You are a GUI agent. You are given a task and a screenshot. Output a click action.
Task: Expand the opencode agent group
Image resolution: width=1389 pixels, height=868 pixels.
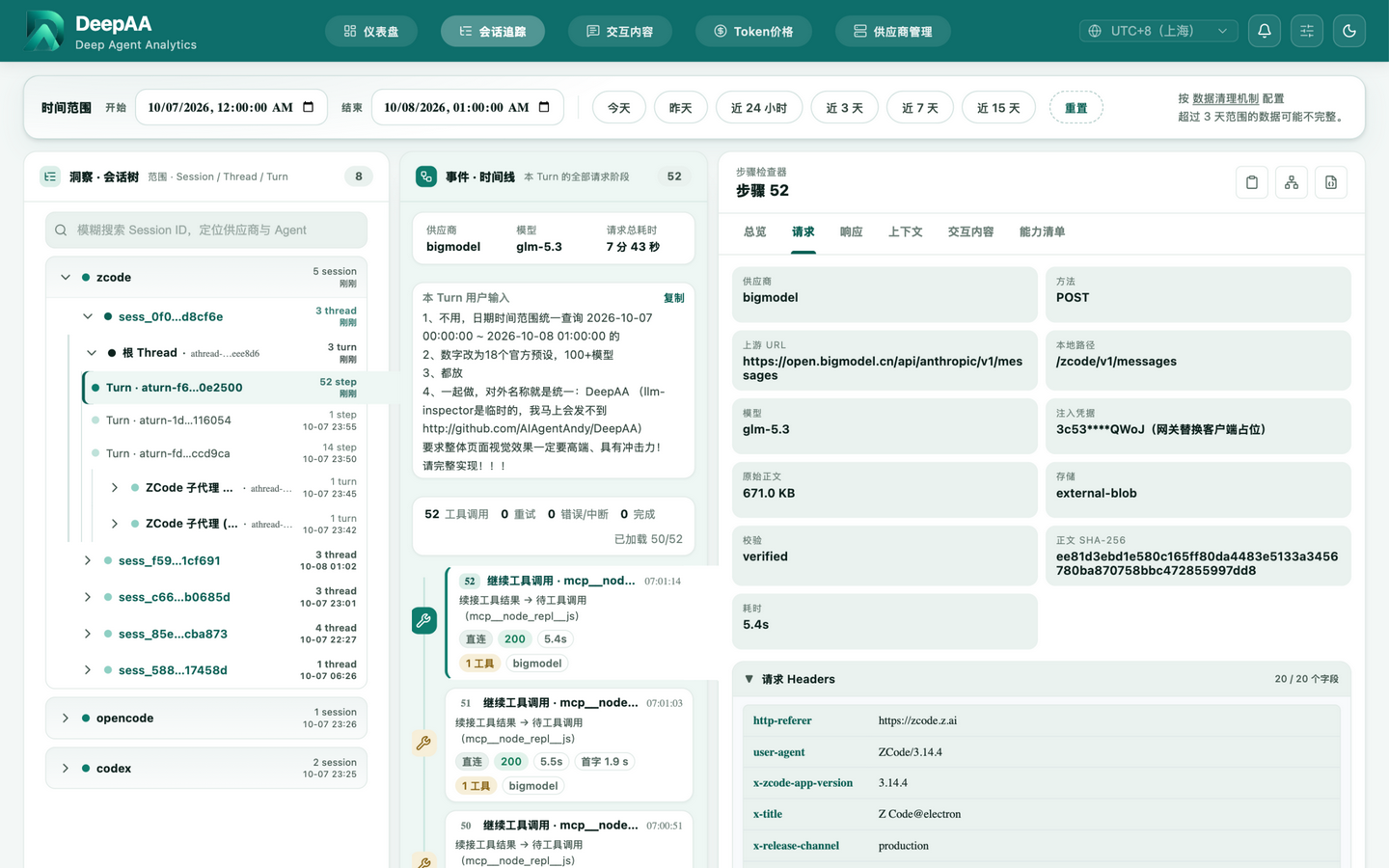[x=66, y=719]
